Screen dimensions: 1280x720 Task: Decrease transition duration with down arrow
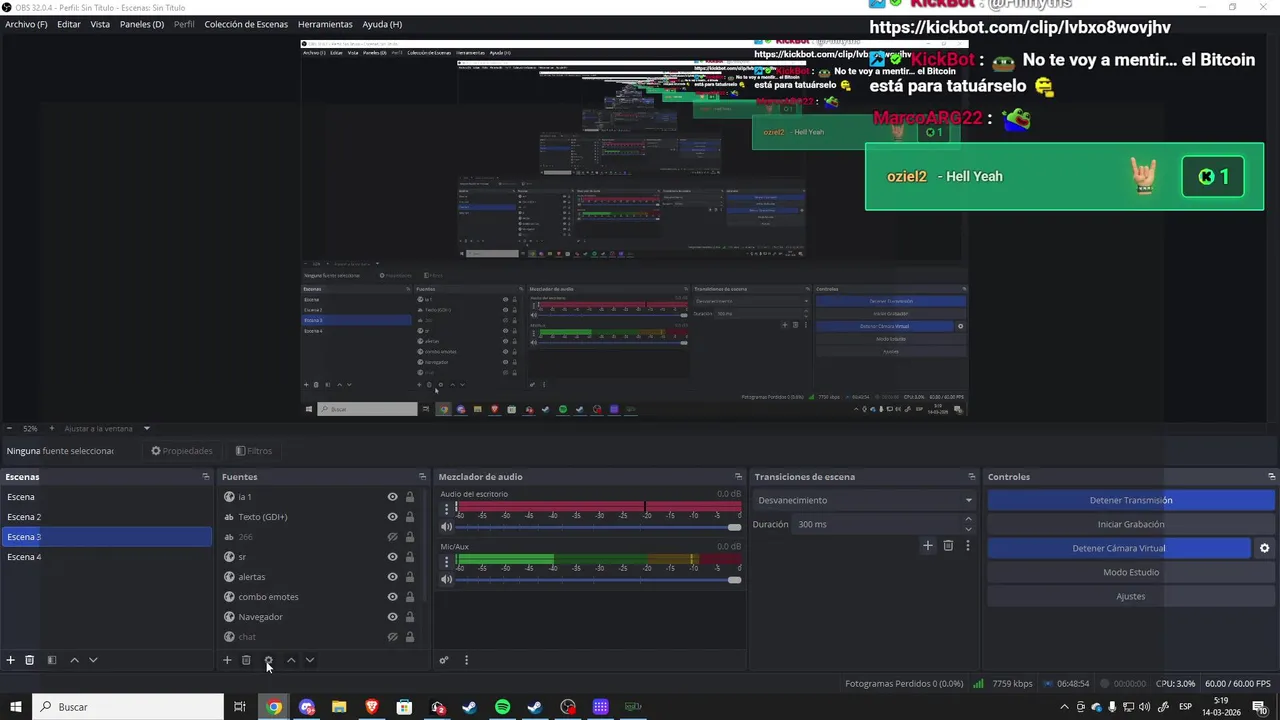[967, 529]
